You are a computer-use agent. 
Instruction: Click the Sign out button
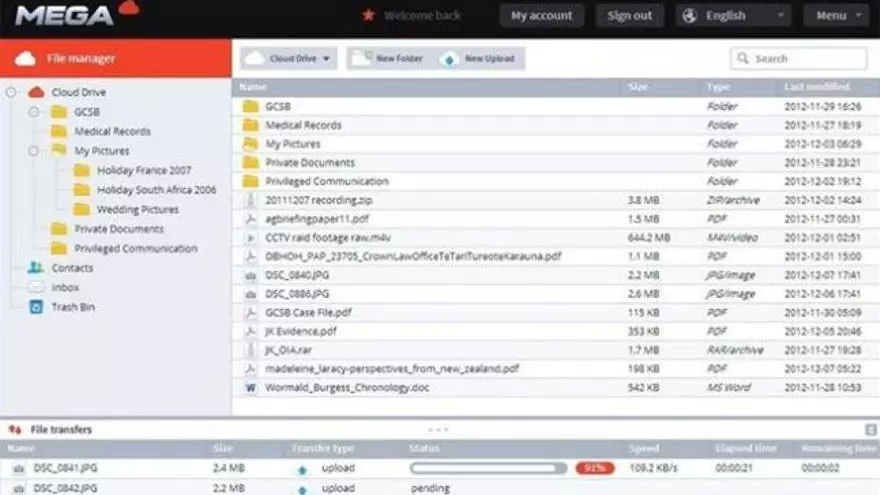click(630, 15)
